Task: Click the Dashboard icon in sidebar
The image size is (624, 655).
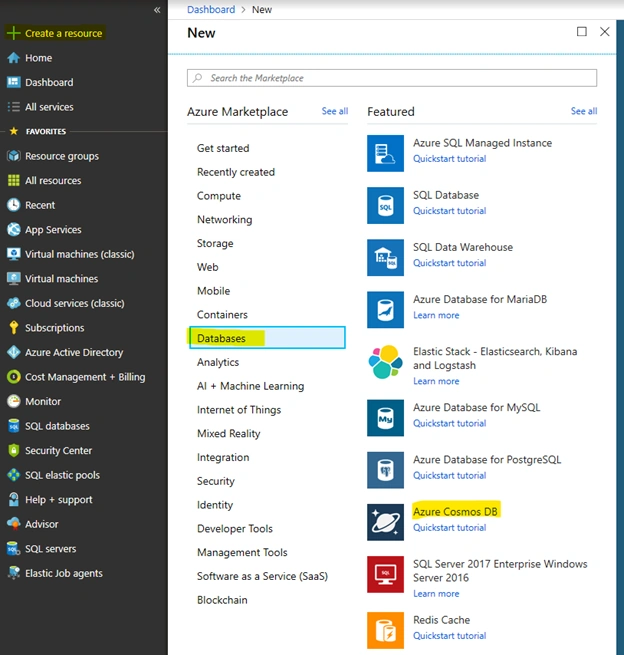Action: coord(13,82)
